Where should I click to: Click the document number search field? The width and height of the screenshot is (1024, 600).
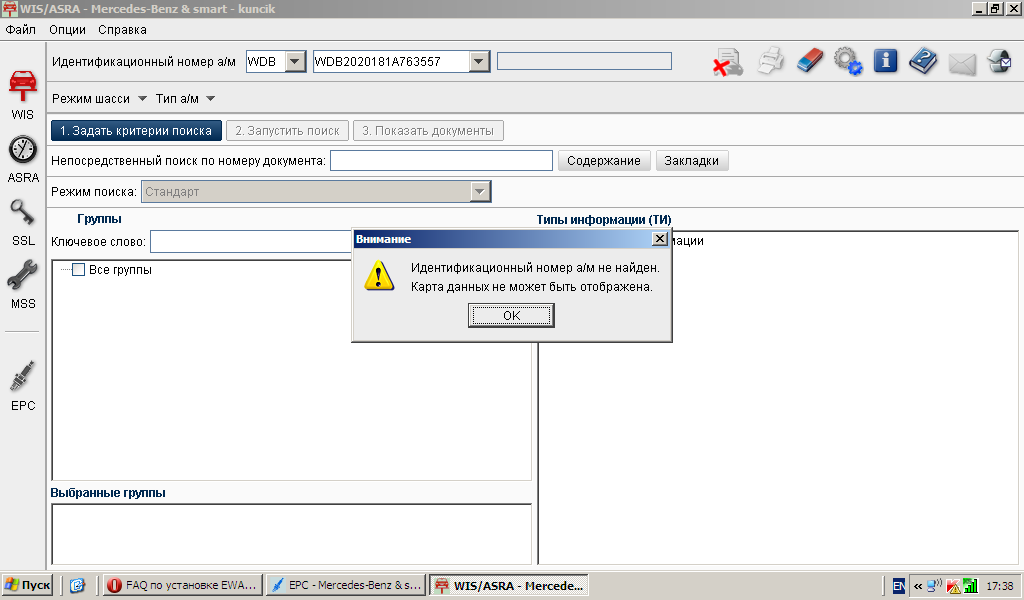[x=441, y=161]
